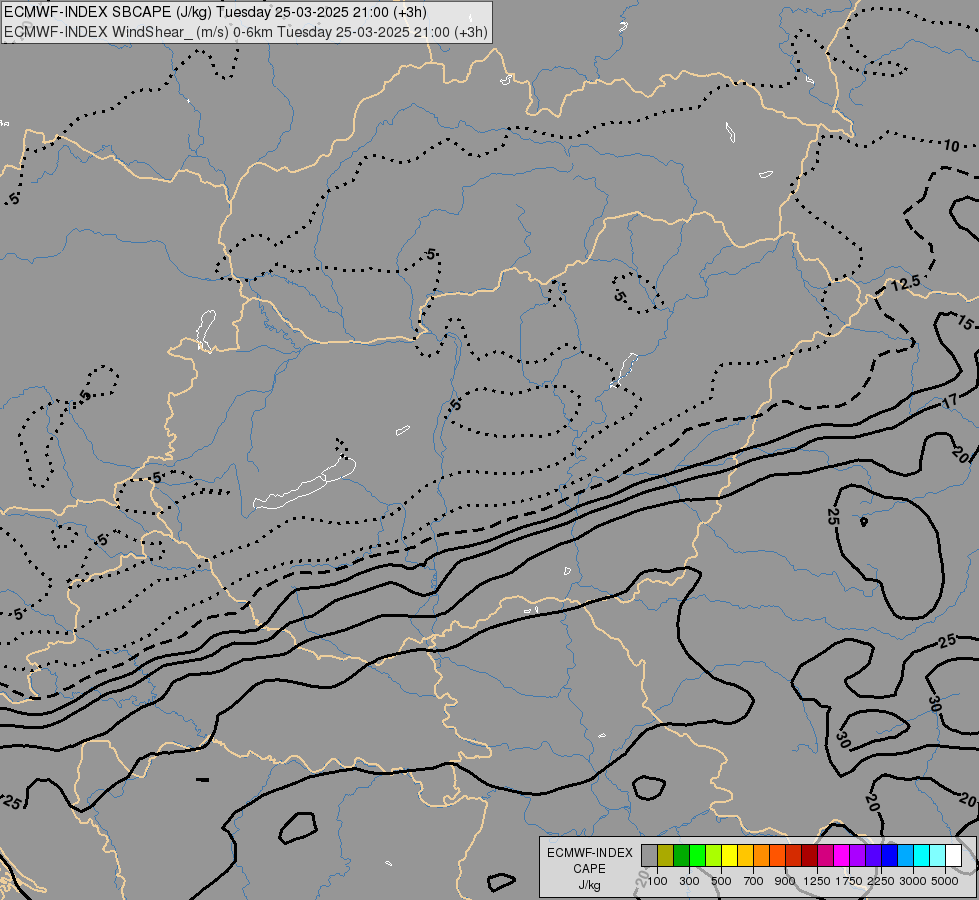Pick the dark green legend swatch
The height and width of the screenshot is (900, 979).
point(682,856)
